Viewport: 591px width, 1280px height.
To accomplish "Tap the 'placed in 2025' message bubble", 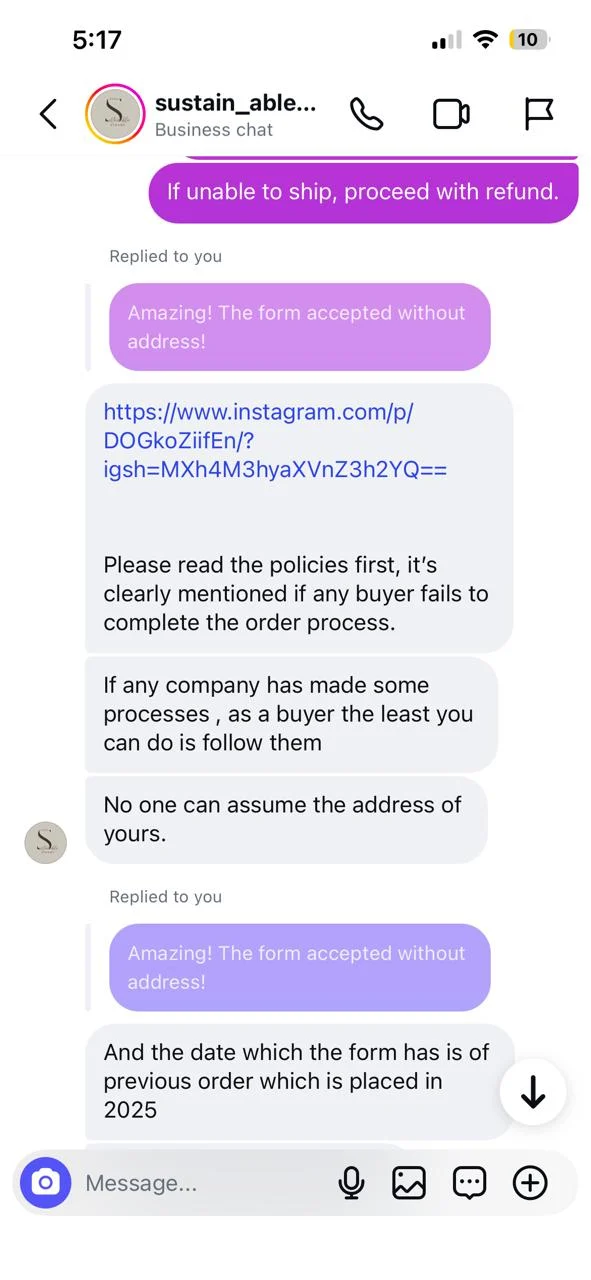I will 300,1082.
